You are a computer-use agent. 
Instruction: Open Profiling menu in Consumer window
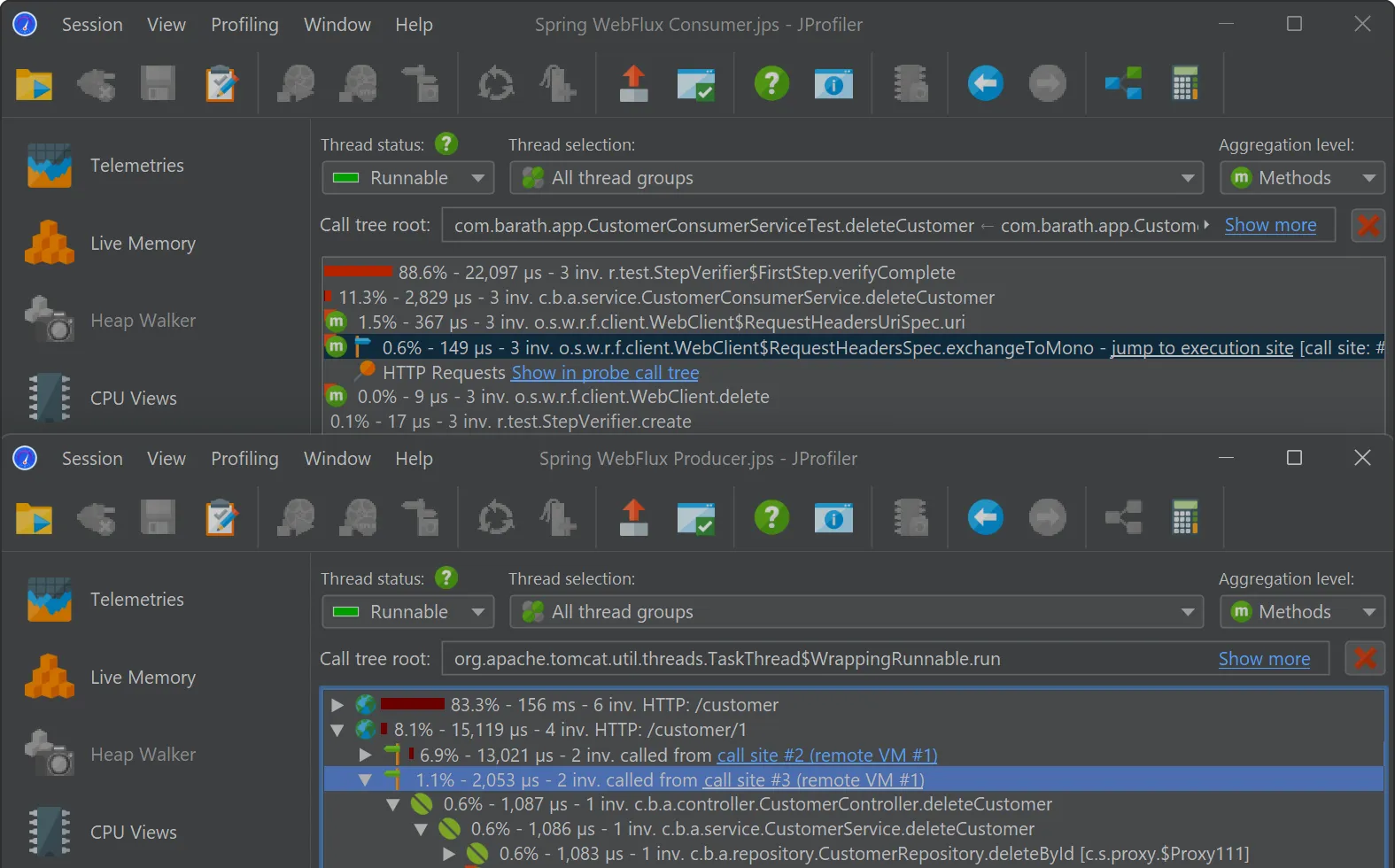[x=244, y=25]
